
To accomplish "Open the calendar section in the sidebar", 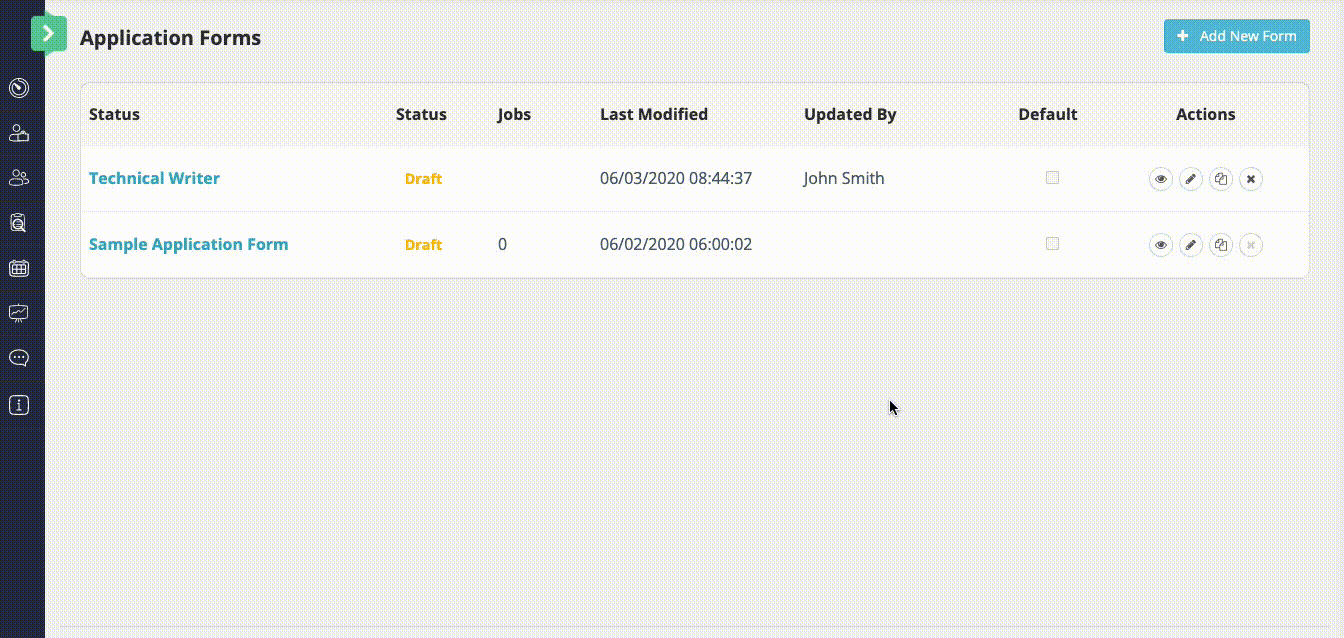I will click(x=18, y=268).
